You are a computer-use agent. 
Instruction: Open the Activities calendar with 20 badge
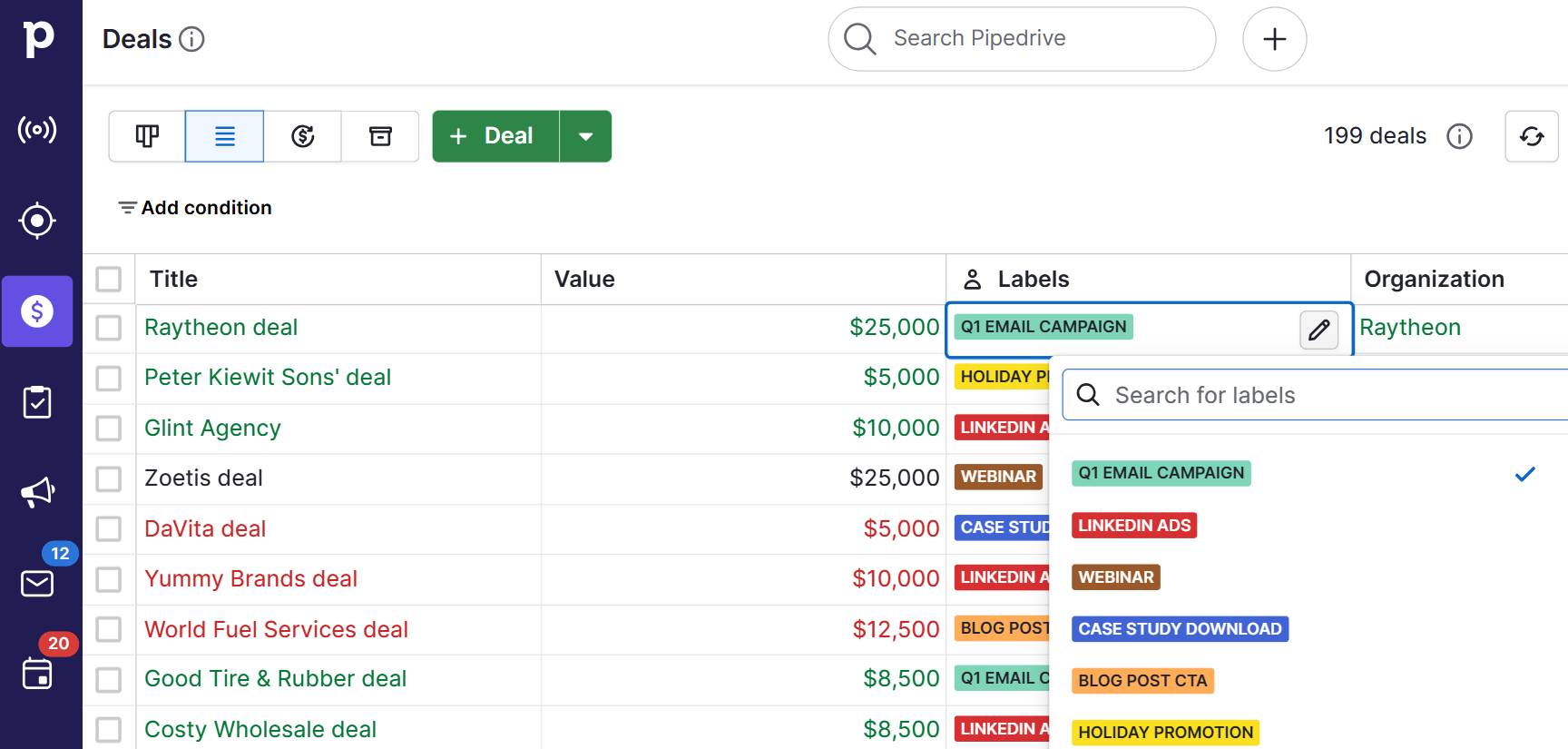[37, 674]
